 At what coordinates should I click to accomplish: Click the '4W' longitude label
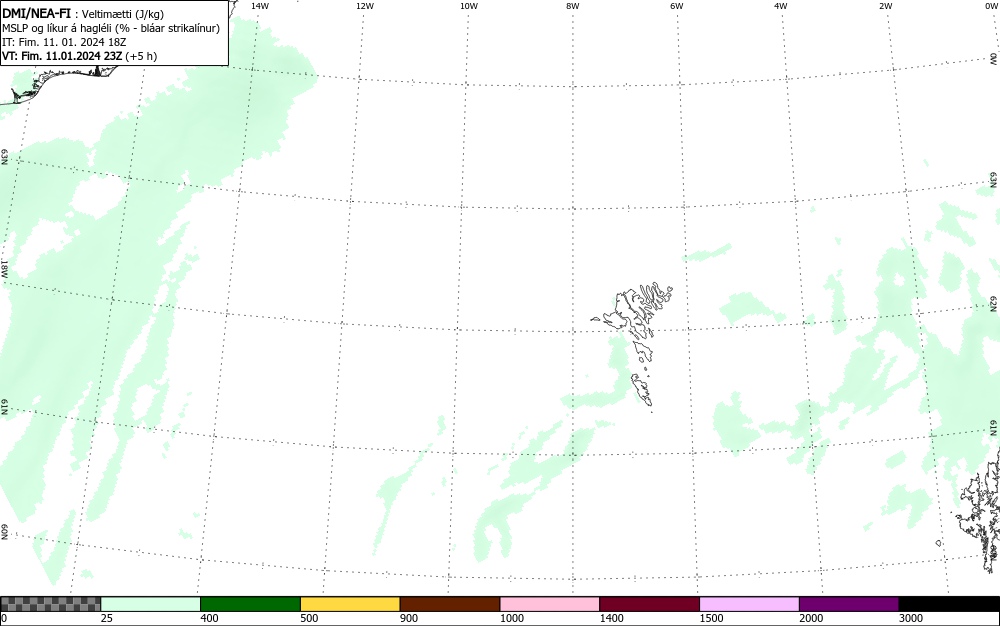coord(781,6)
